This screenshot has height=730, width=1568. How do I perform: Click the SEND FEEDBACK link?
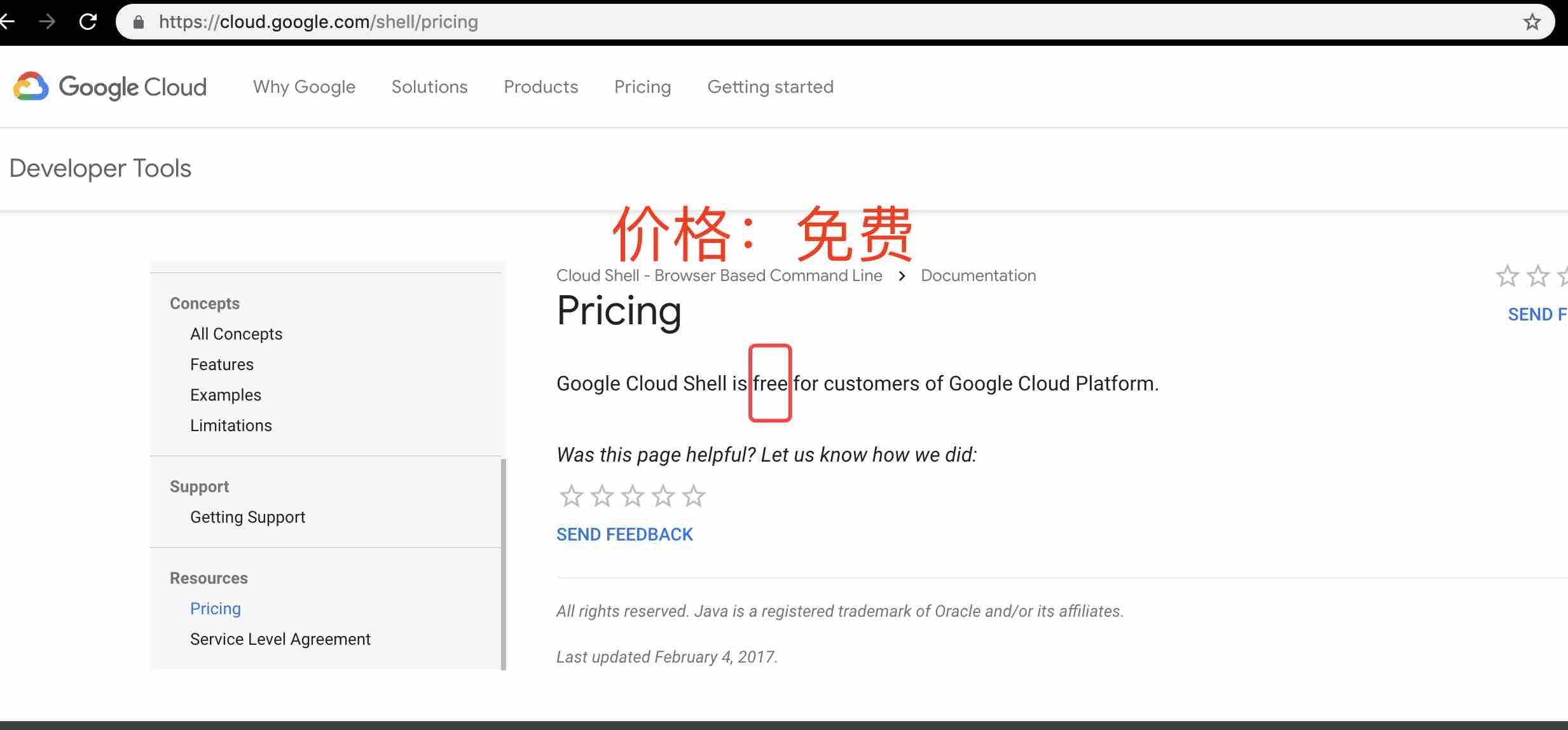pos(624,534)
